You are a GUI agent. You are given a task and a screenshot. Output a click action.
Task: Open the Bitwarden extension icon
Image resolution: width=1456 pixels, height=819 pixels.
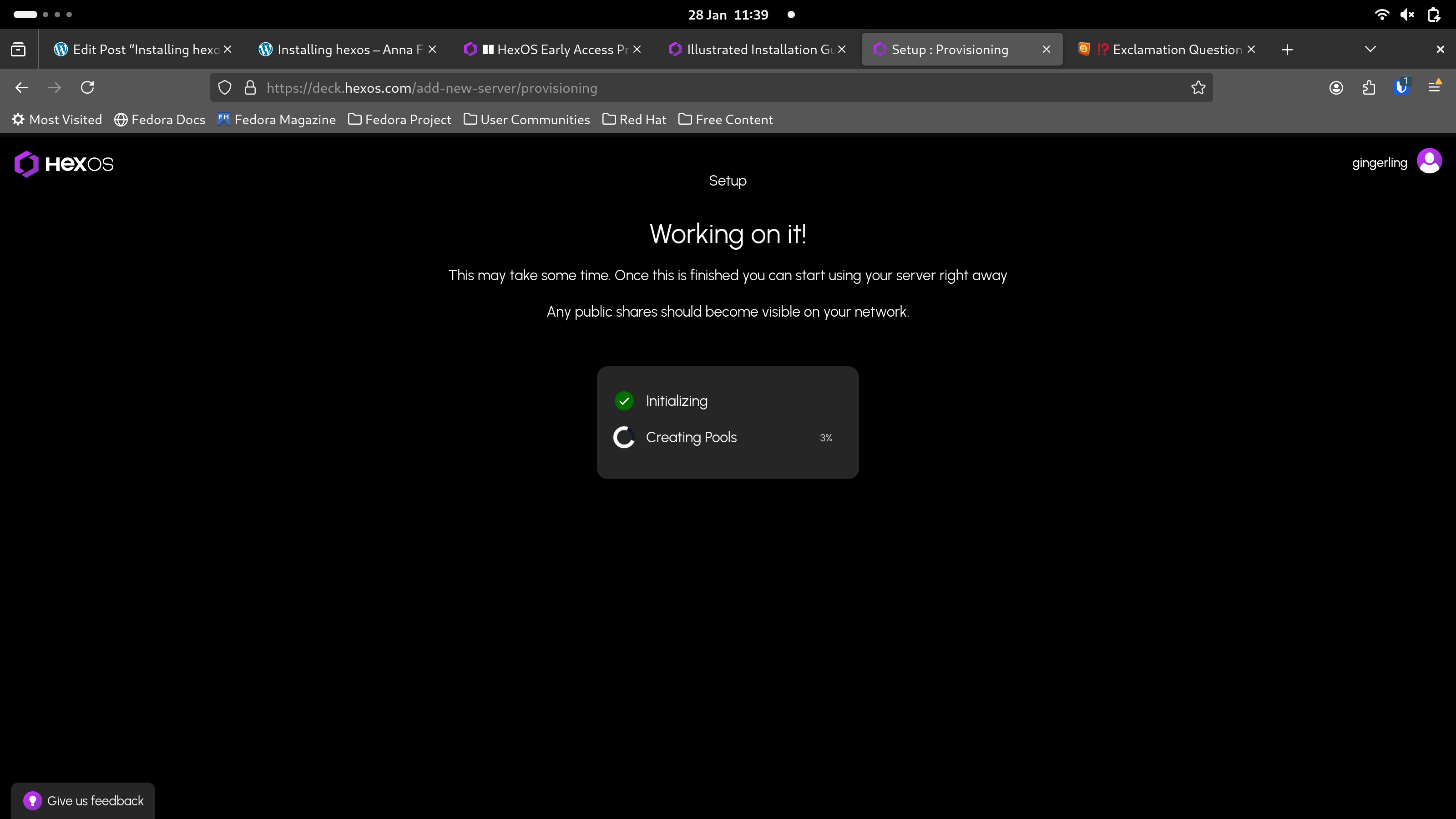[1401, 88]
